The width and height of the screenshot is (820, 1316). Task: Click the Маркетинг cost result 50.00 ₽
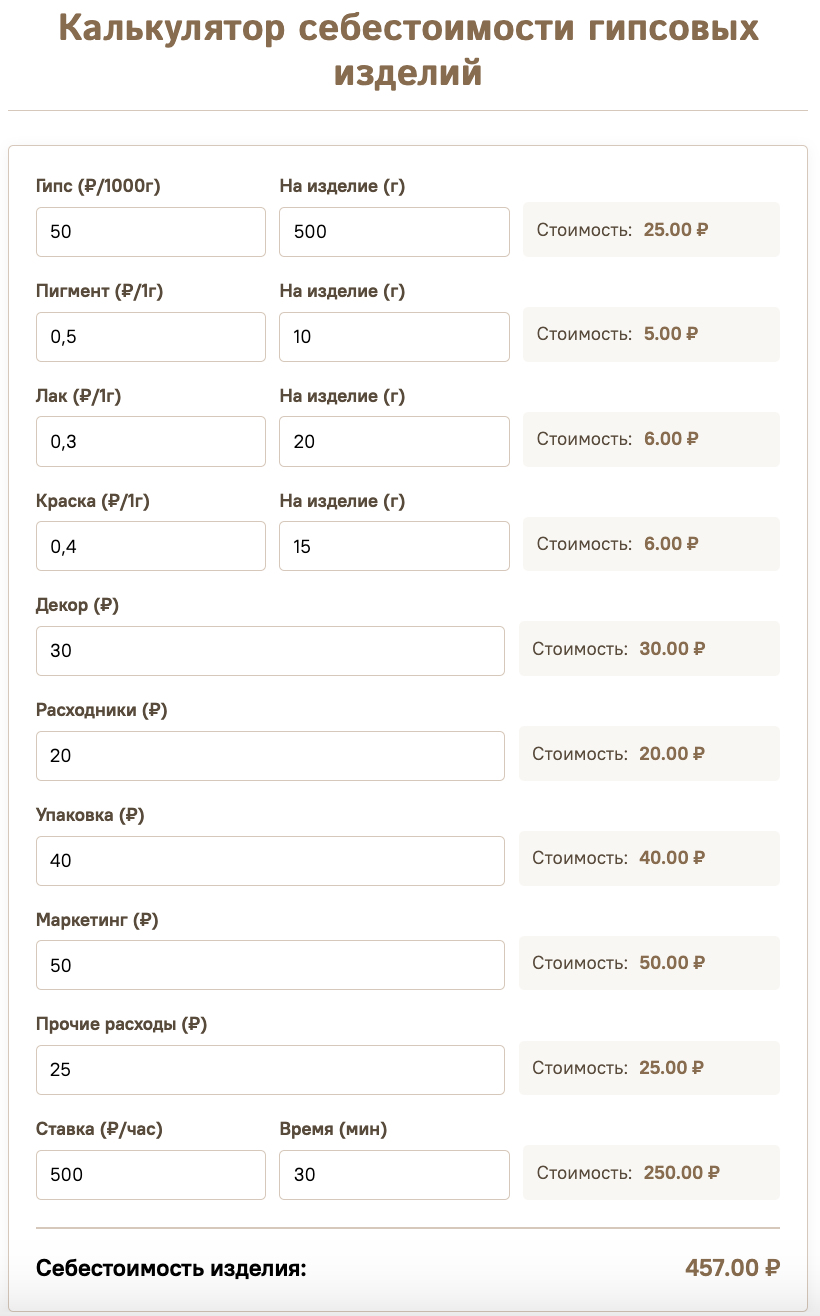pyautogui.click(x=672, y=963)
